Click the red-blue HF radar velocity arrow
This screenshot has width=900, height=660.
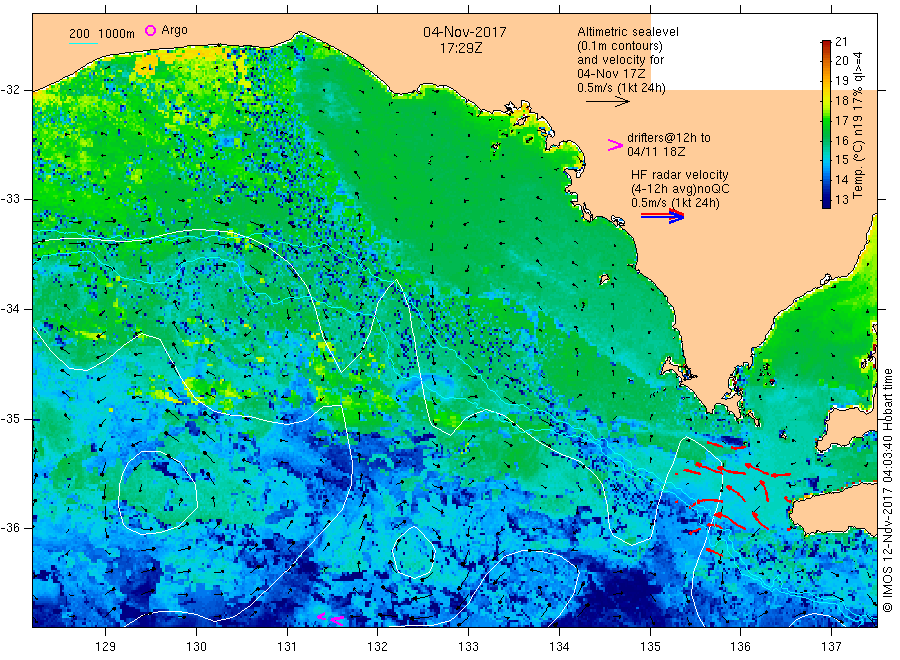tap(662, 216)
